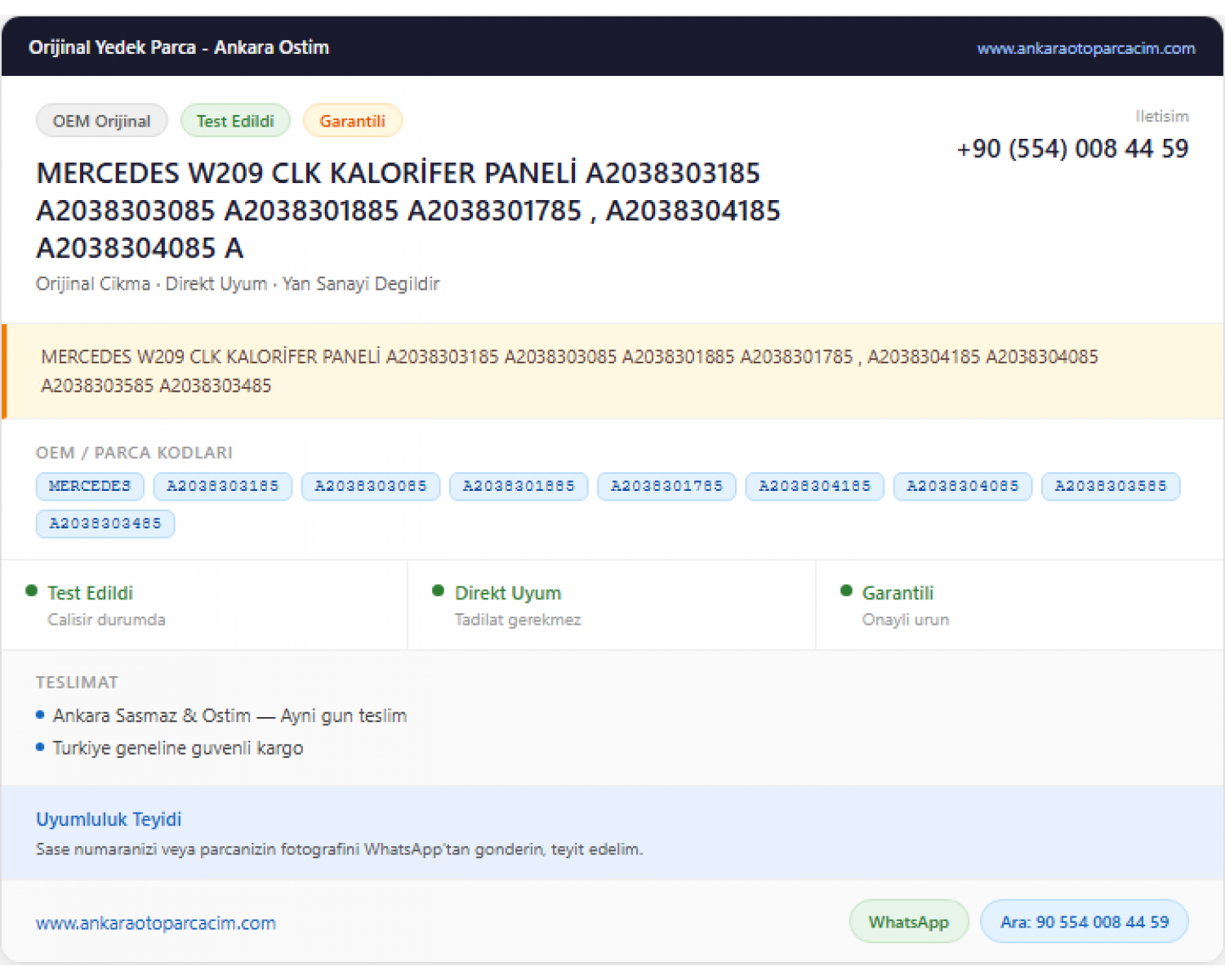Click the A2038303585 part code chip
Screen dimensions: 1225x980
coord(1111,486)
